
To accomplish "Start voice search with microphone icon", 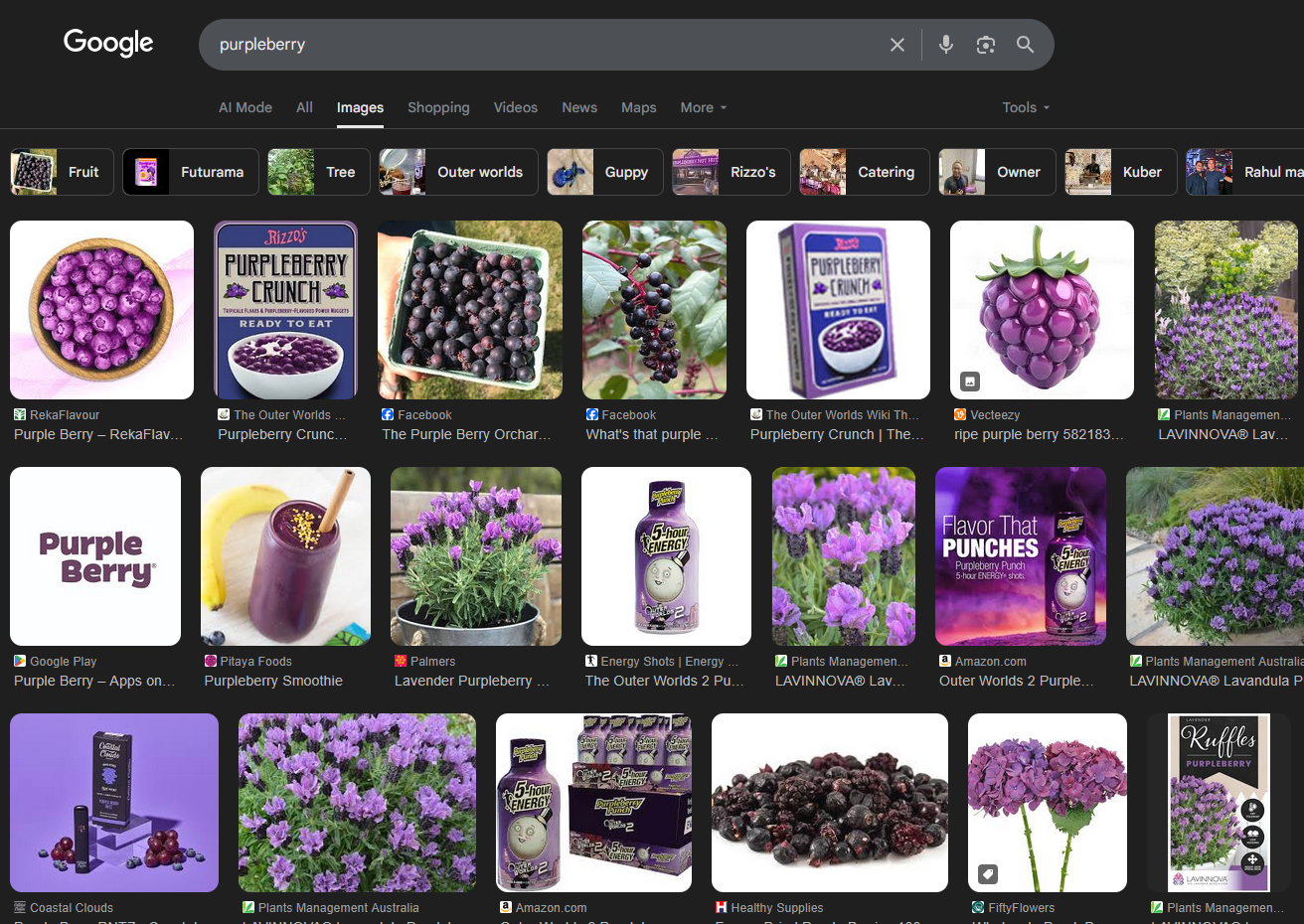I will pos(946,45).
